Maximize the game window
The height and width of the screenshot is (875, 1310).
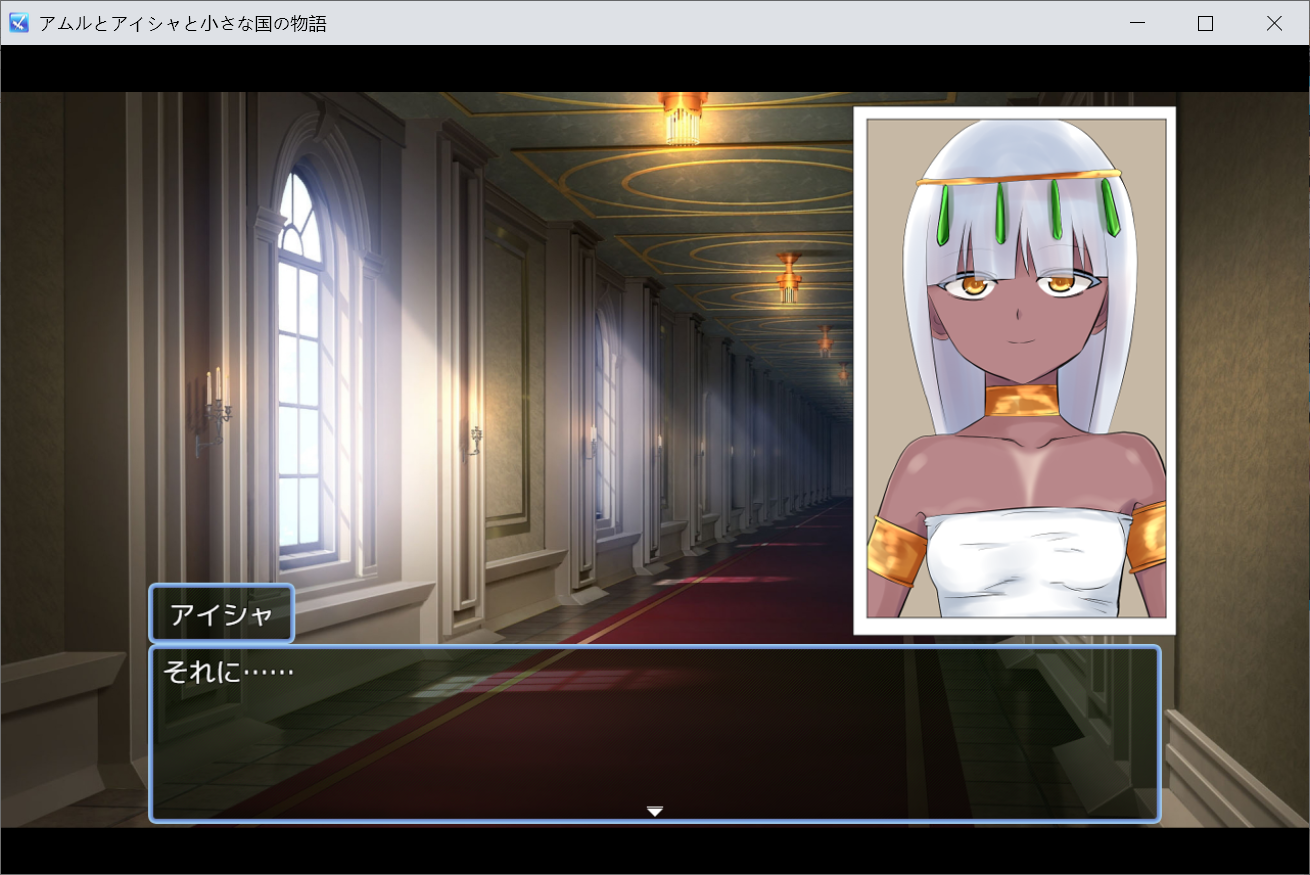[x=1205, y=23]
